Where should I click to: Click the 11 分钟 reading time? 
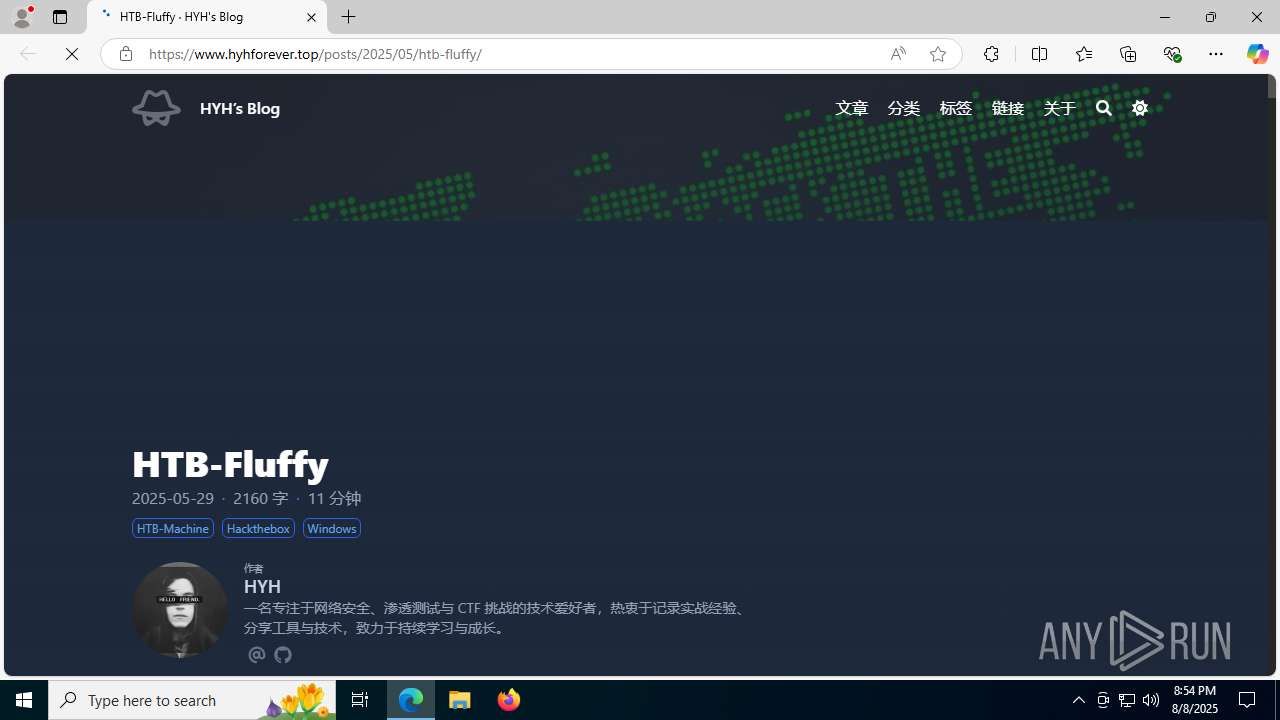tap(334, 498)
